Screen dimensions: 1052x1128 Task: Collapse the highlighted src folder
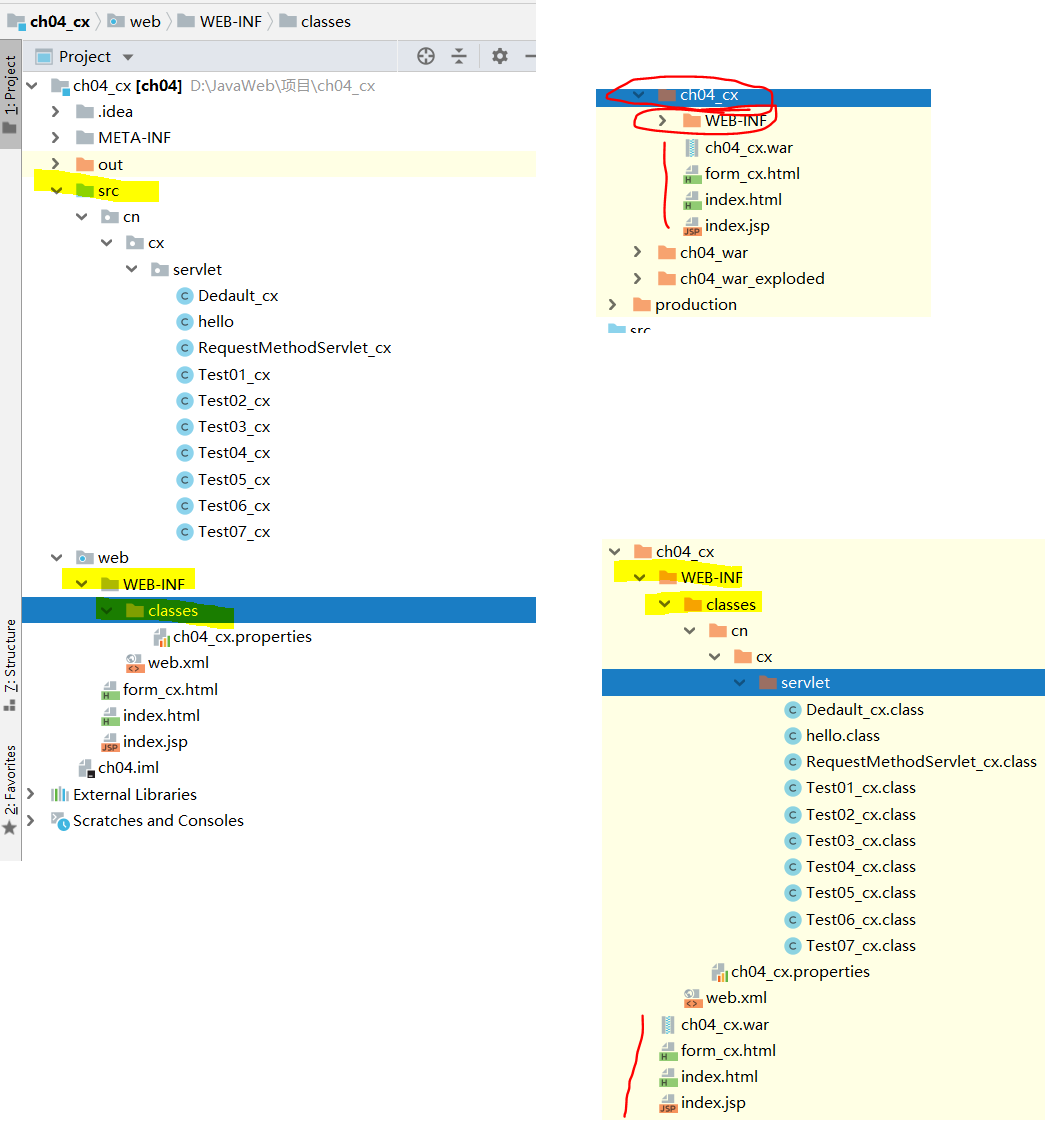[57, 190]
